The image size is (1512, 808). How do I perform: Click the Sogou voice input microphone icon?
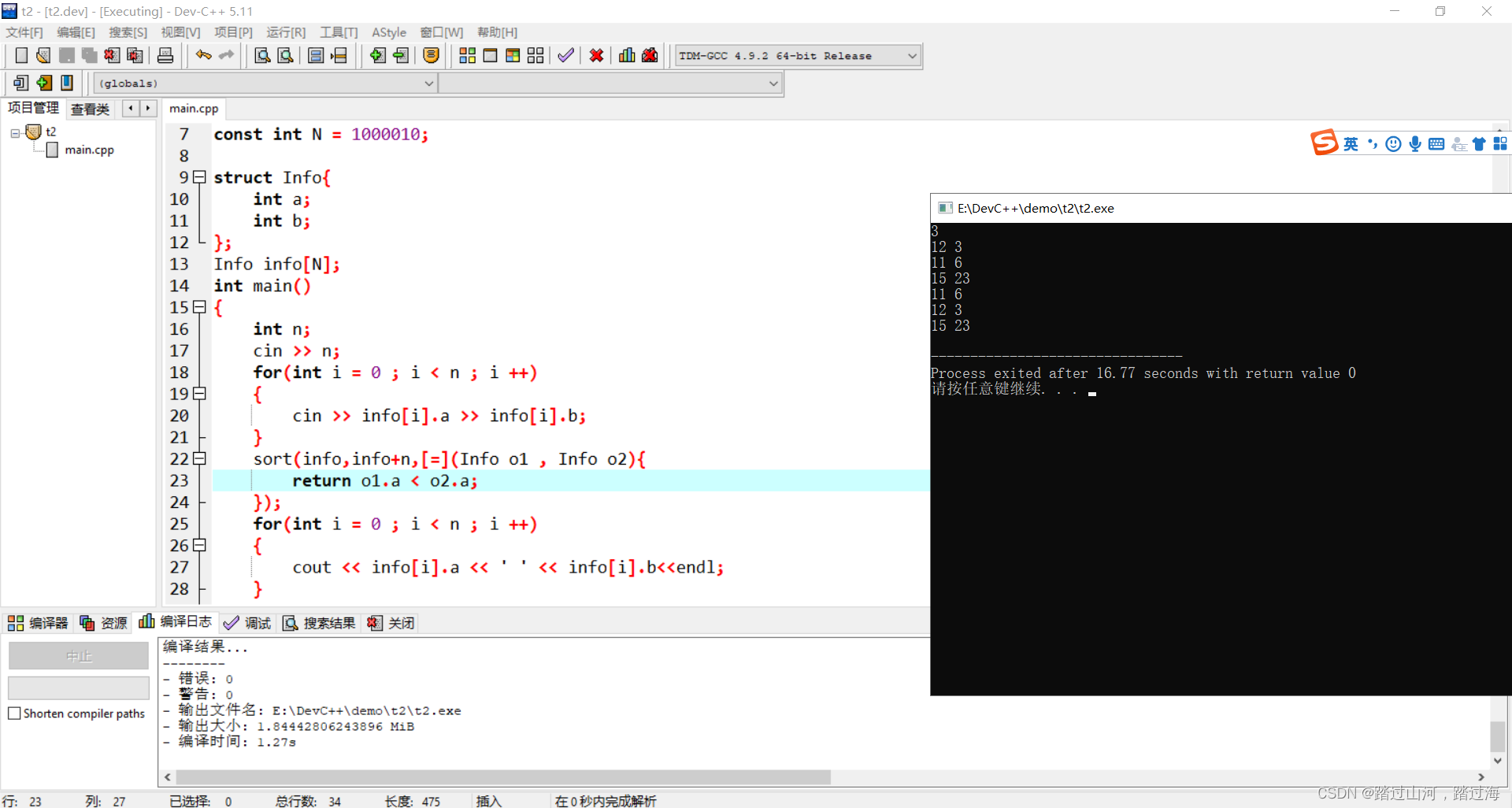click(x=1415, y=143)
